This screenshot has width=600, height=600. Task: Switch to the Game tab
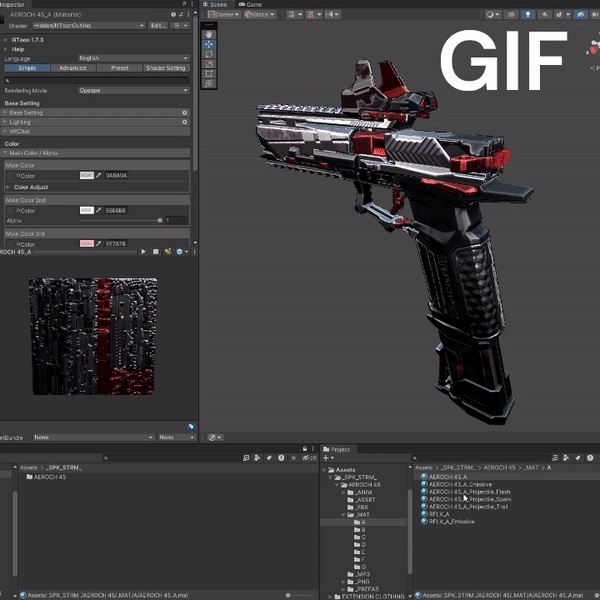(x=250, y=4)
